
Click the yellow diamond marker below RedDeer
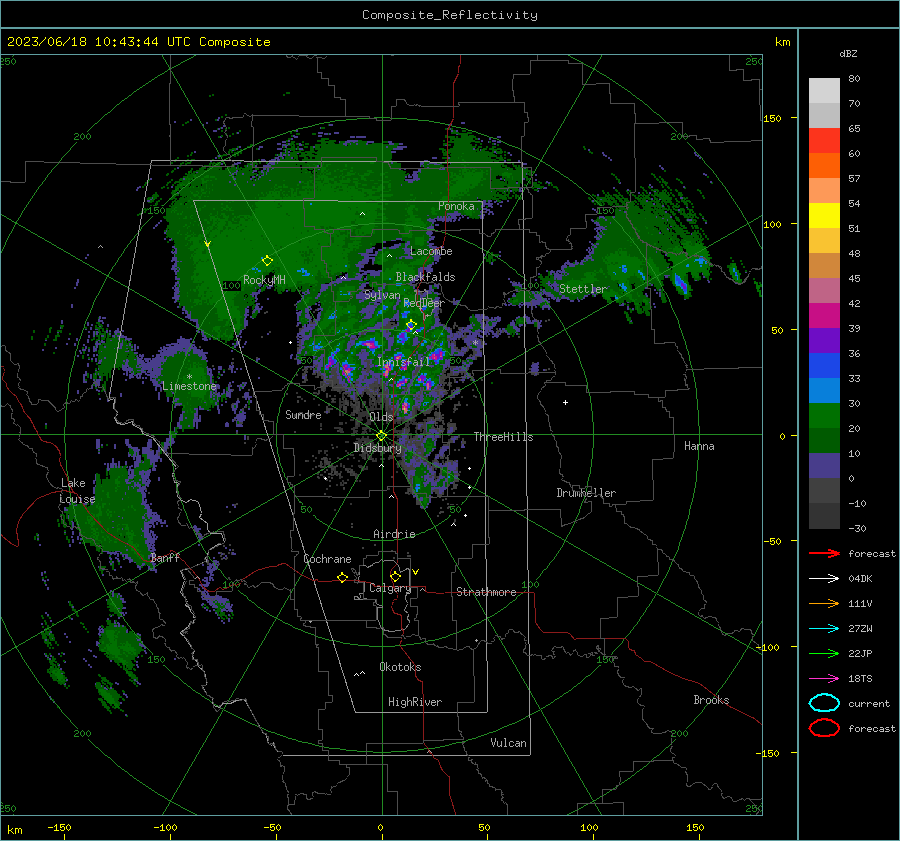coord(411,325)
